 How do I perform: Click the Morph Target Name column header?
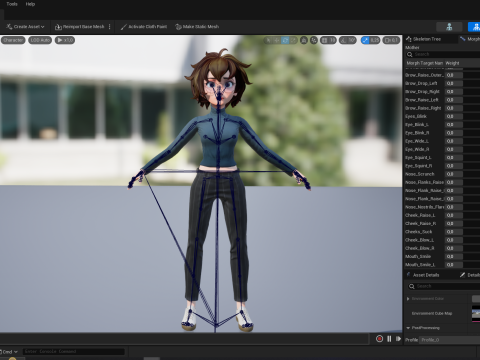[424, 63]
